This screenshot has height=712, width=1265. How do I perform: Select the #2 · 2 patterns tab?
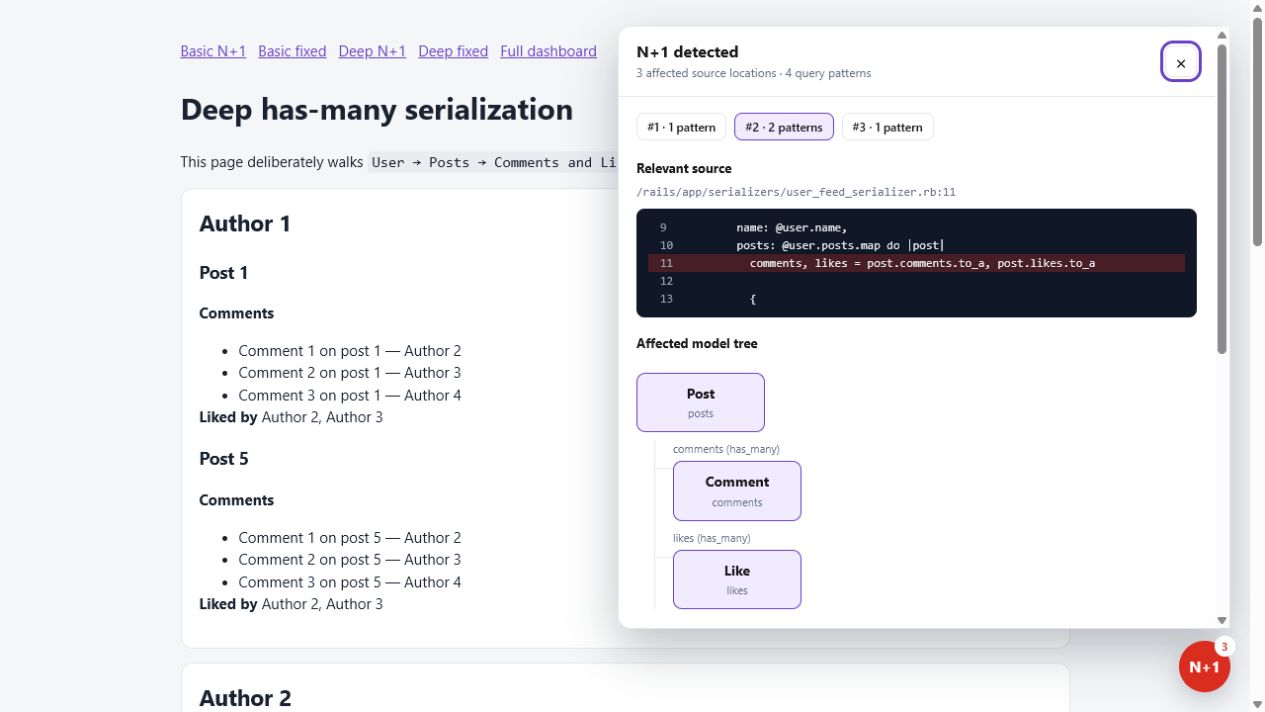(x=784, y=127)
